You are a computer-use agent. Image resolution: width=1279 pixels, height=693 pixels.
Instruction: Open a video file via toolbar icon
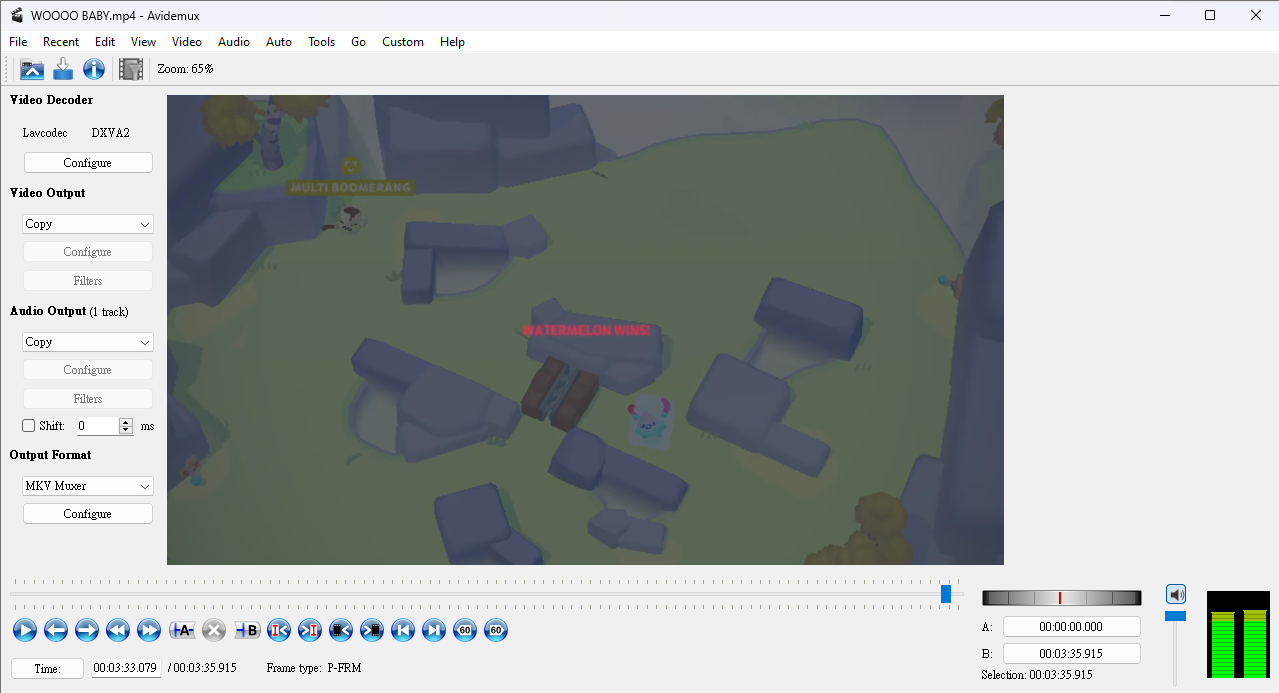pos(32,69)
